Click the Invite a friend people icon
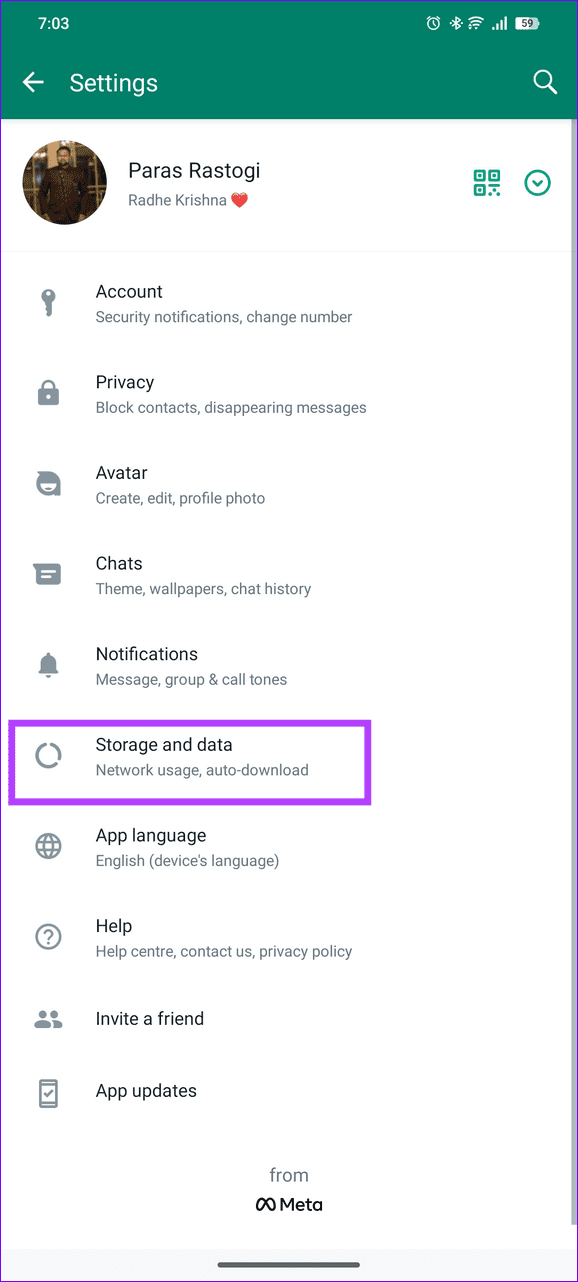Screen dimensions: 578x1282 48,1020
